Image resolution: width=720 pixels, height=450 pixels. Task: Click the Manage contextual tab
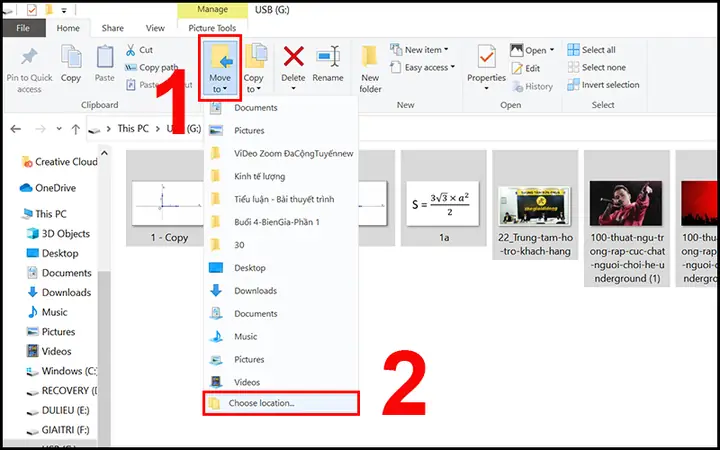[212, 9]
